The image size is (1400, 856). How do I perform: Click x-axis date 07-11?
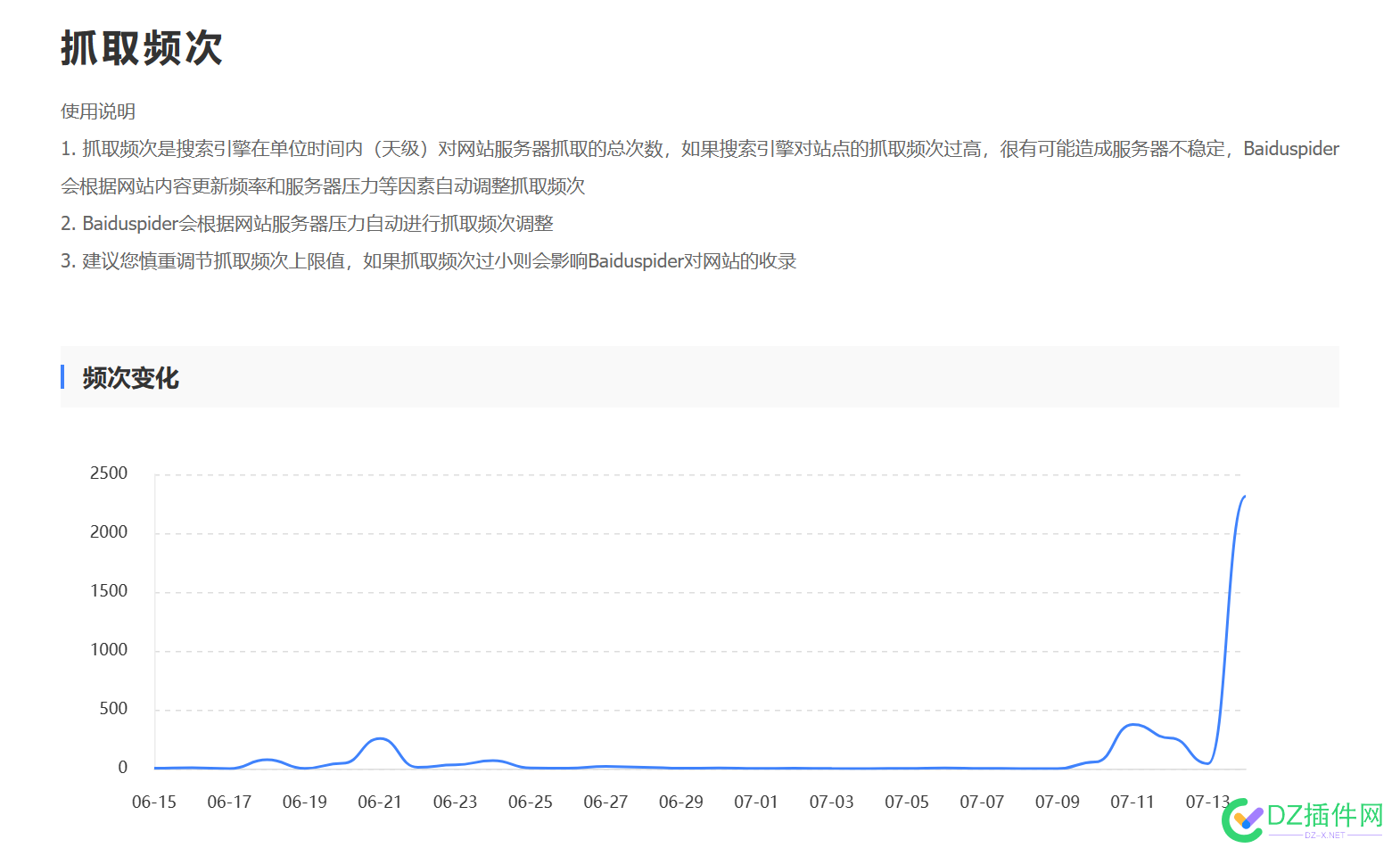coord(1132,802)
